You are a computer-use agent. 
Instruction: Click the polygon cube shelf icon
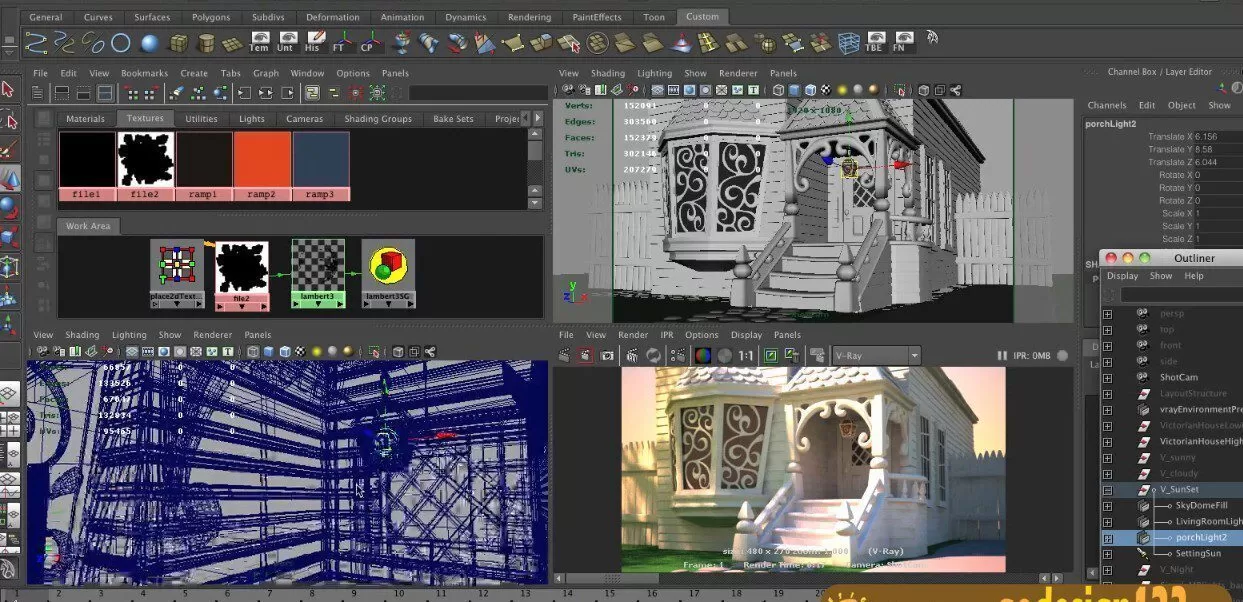click(x=179, y=44)
